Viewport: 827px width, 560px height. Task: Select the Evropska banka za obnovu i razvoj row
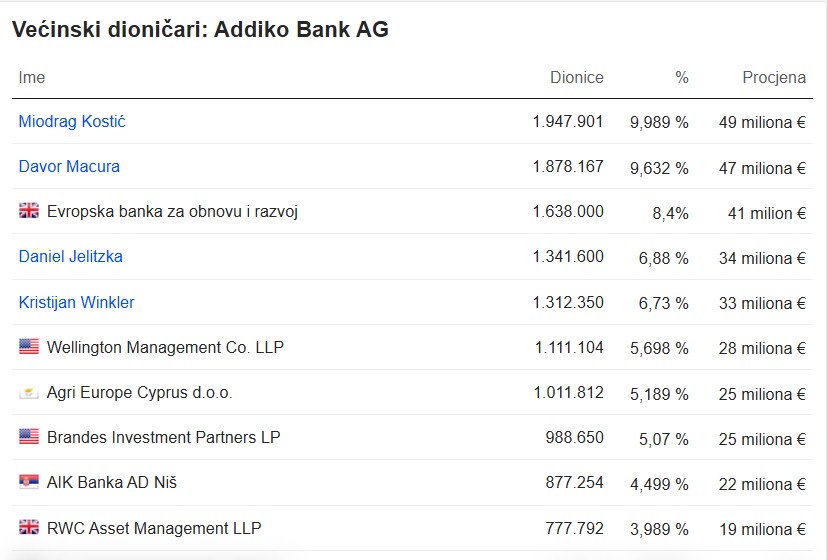point(412,211)
